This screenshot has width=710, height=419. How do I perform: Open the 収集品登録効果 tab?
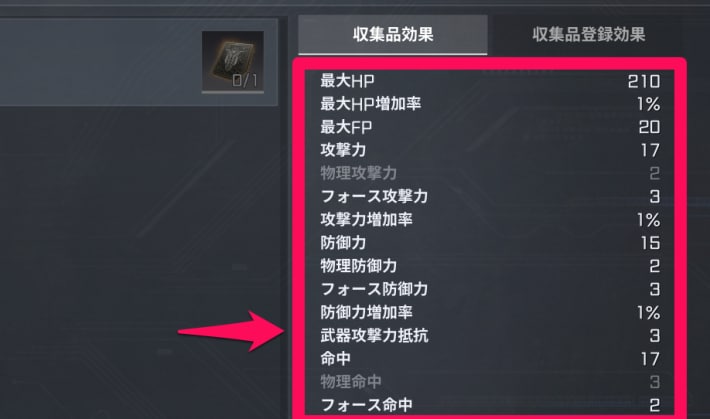[588, 34]
